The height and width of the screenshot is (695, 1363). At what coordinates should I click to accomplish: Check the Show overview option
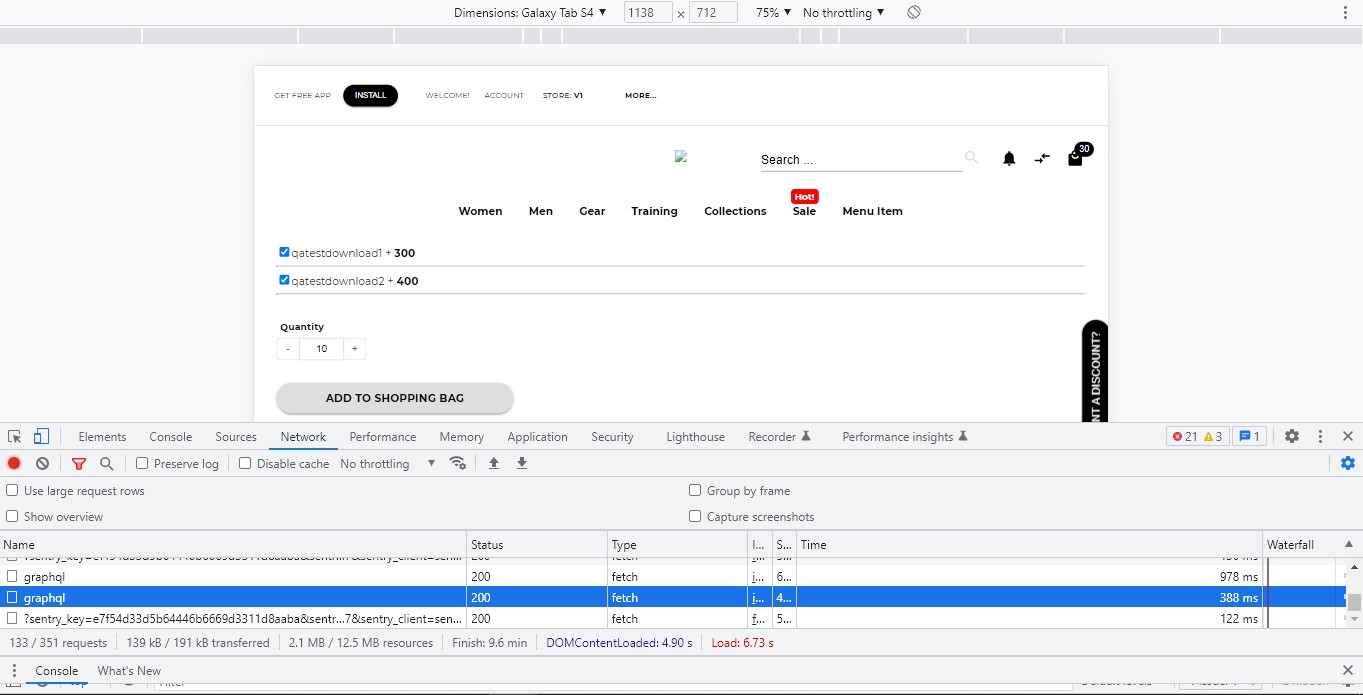point(12,516)
